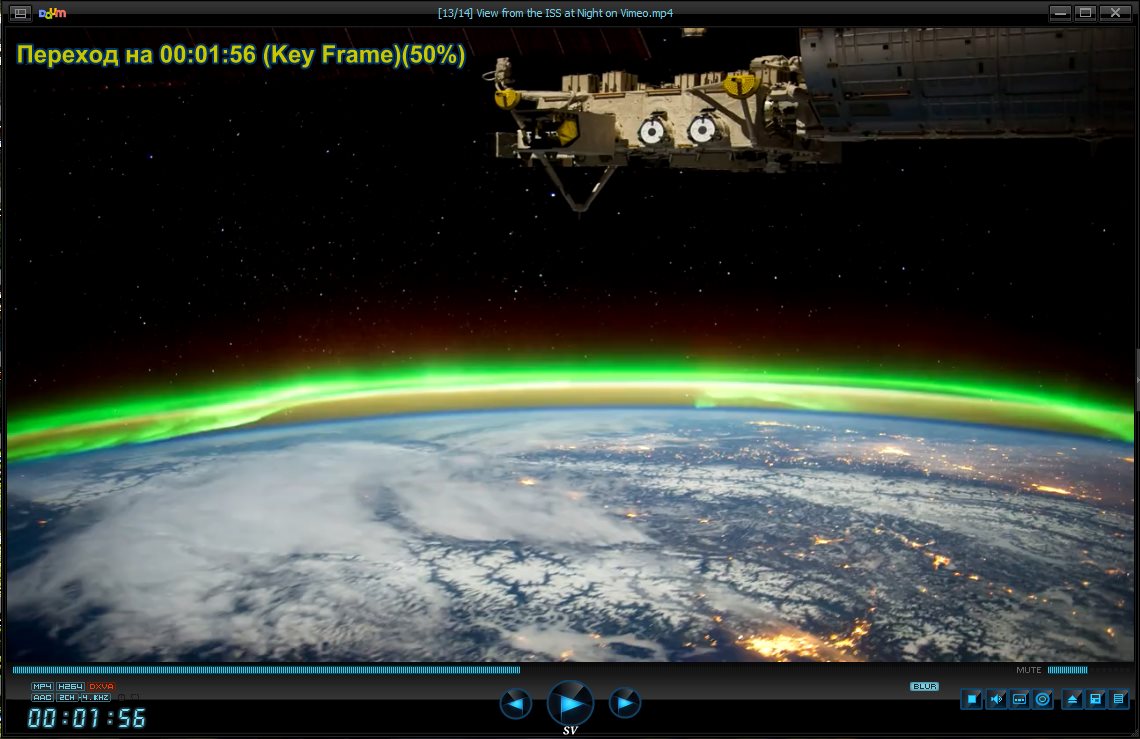The image size is (1140, 739).
Task: Open the subtitle options button
Action: pyautogui.click(x=1020, y=700)
